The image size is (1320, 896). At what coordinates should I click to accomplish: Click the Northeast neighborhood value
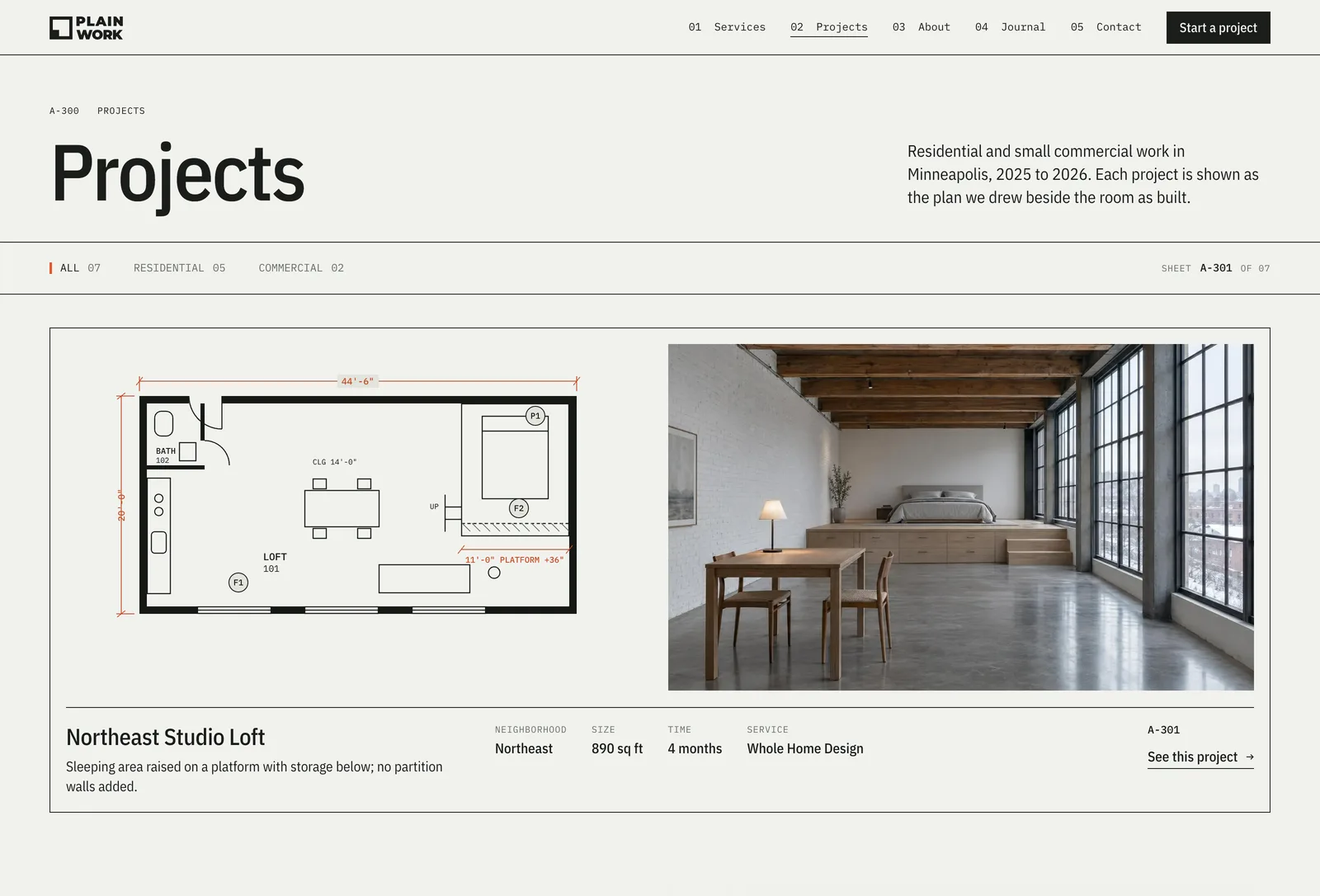524,748
